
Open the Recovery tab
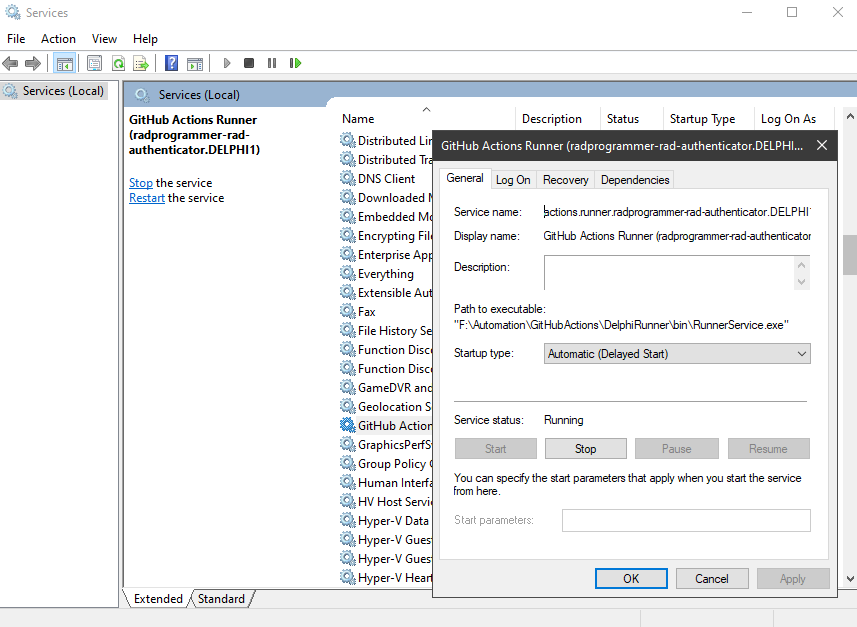pyautogui.click(x=565, y=180)
